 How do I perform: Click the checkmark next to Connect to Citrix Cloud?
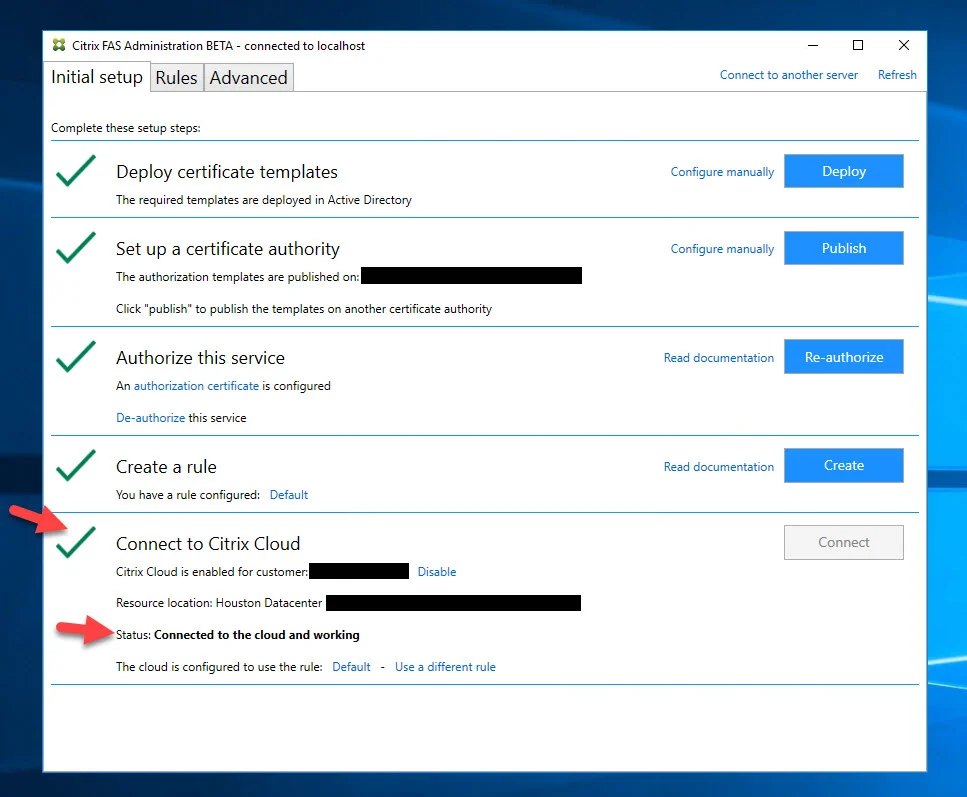76,543
